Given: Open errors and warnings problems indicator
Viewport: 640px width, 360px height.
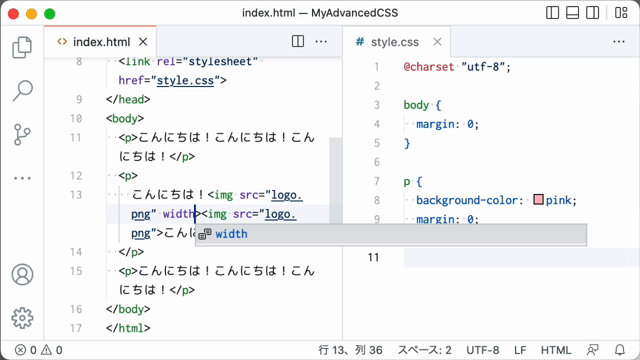Looking at the screenshot, I should pyautogui.click(x=38, y=350).
